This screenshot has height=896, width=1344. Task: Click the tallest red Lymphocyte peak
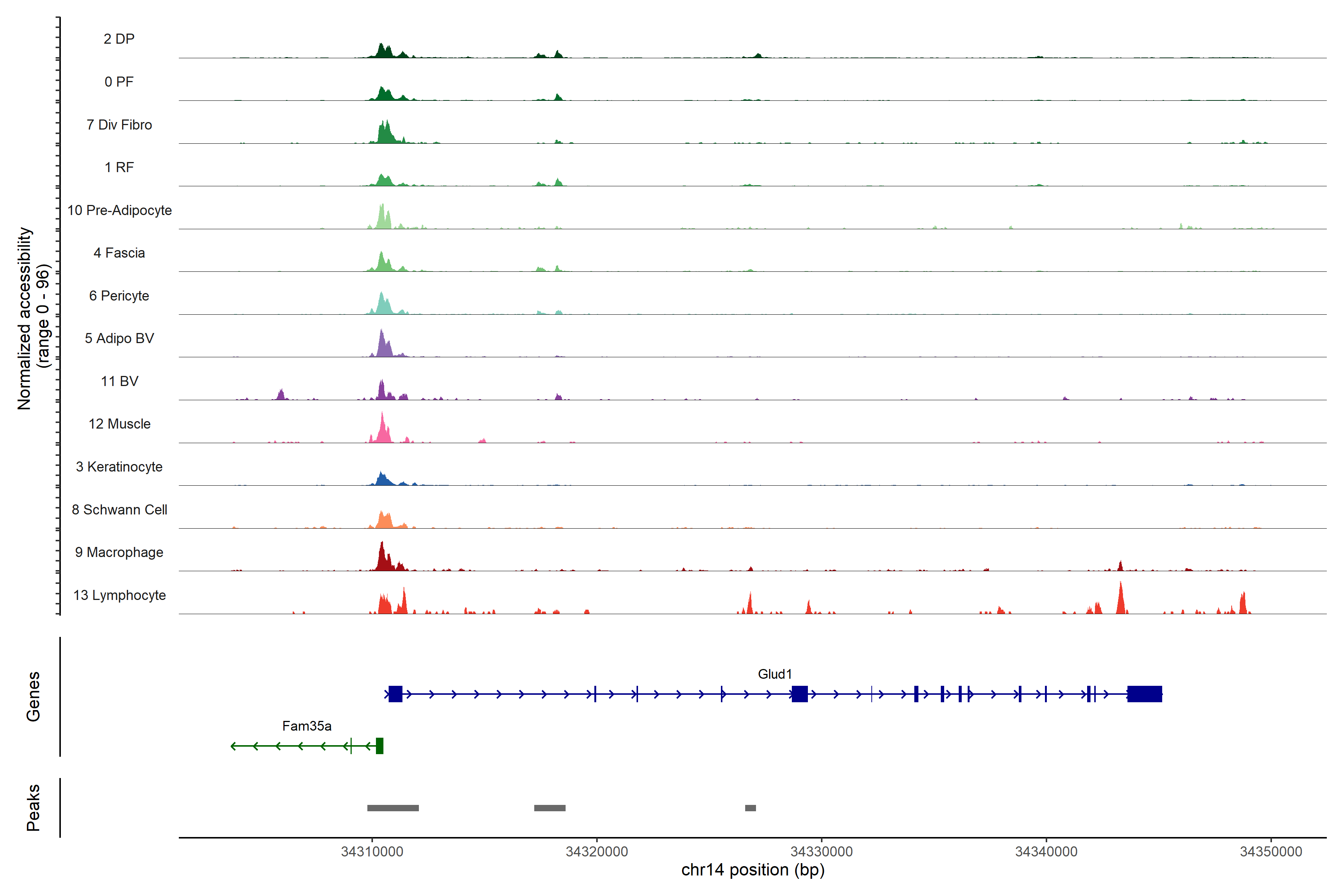click(1121, 600)
